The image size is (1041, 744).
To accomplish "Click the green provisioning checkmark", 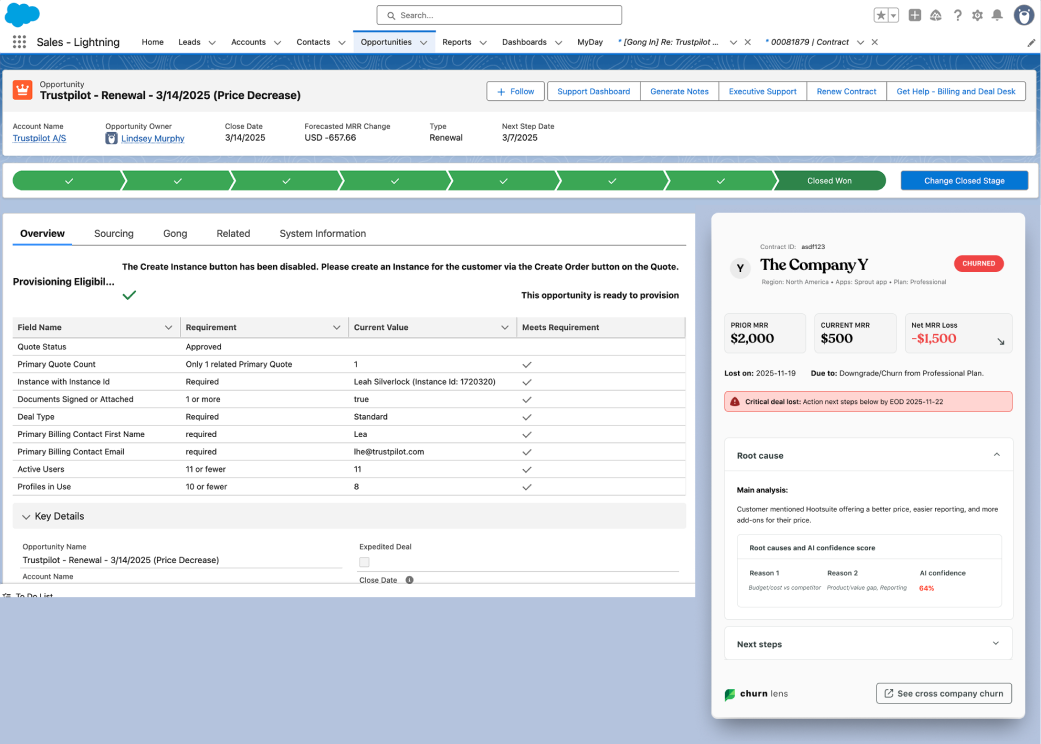I will pyautogui.click(x=129, y=295).
